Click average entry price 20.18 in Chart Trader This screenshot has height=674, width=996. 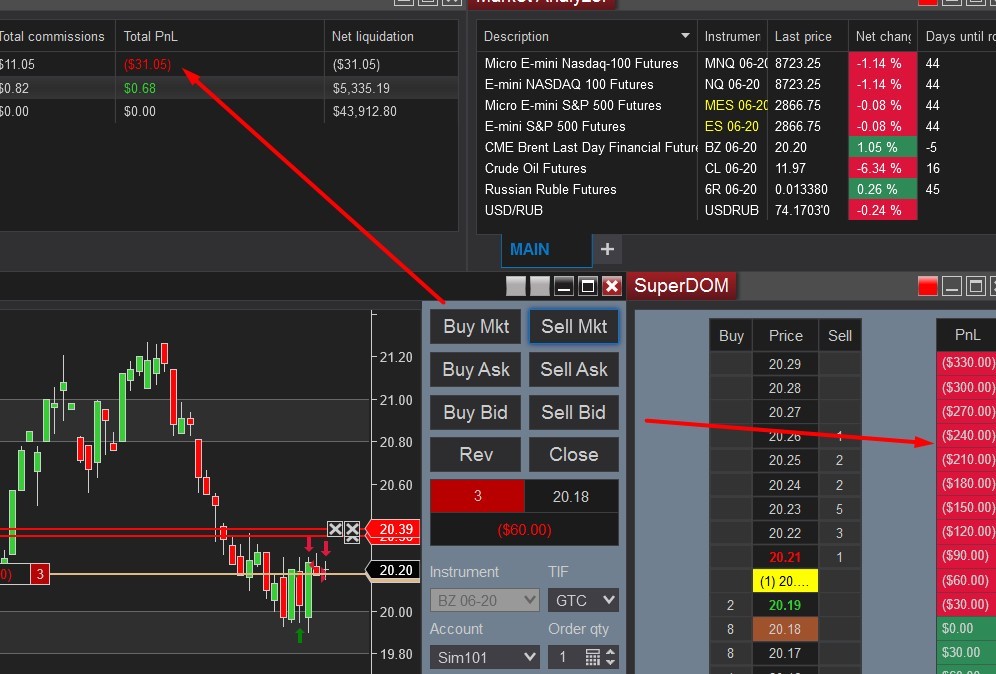(x=571, y=496)
